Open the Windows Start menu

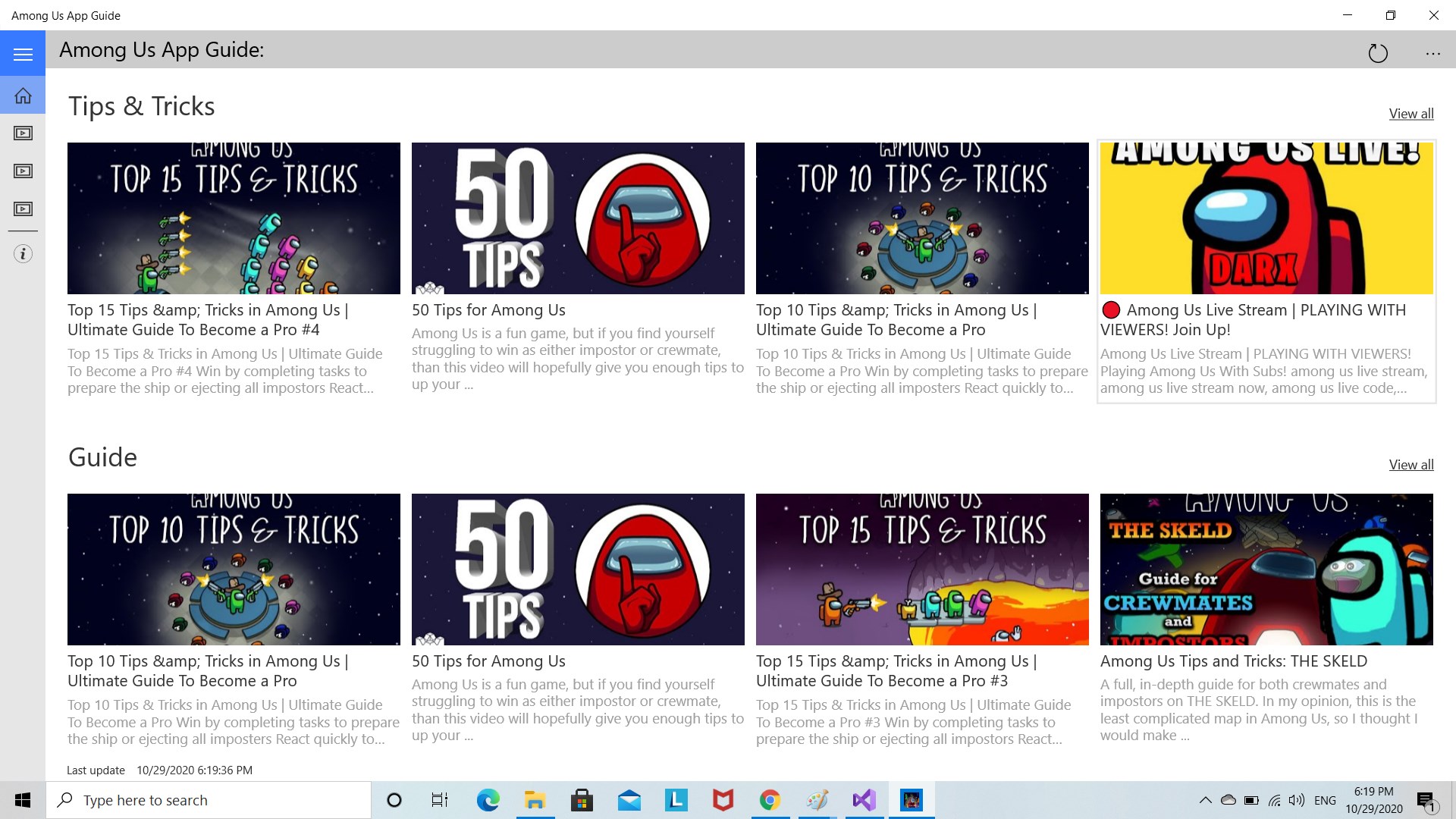pyautogui.click(x=23, y=800)
